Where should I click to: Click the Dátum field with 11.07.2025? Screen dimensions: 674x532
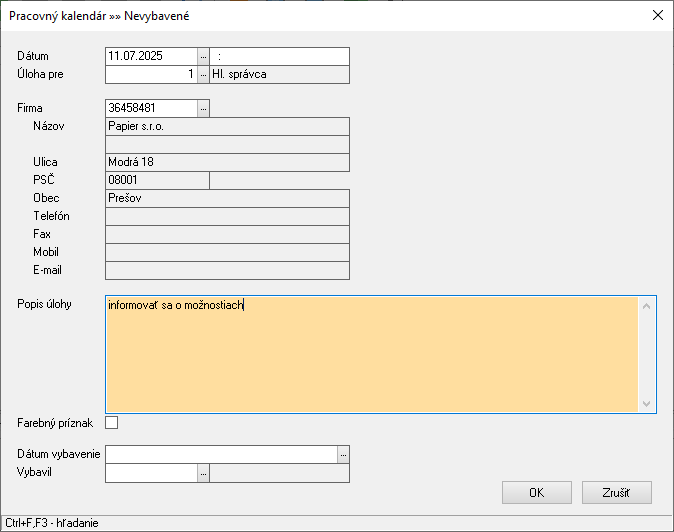[151, 56]
